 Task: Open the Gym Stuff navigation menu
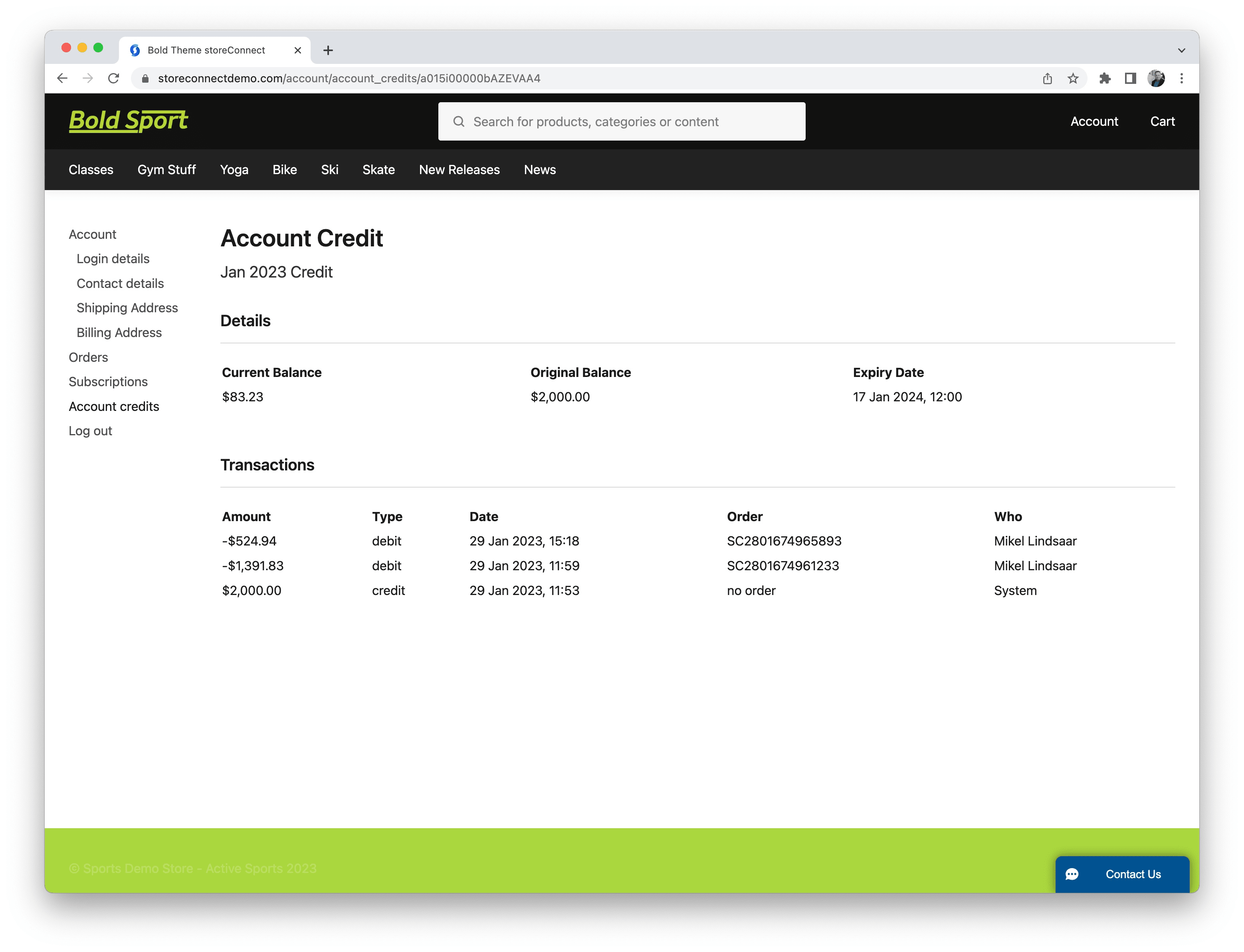(x=166, y=169)
